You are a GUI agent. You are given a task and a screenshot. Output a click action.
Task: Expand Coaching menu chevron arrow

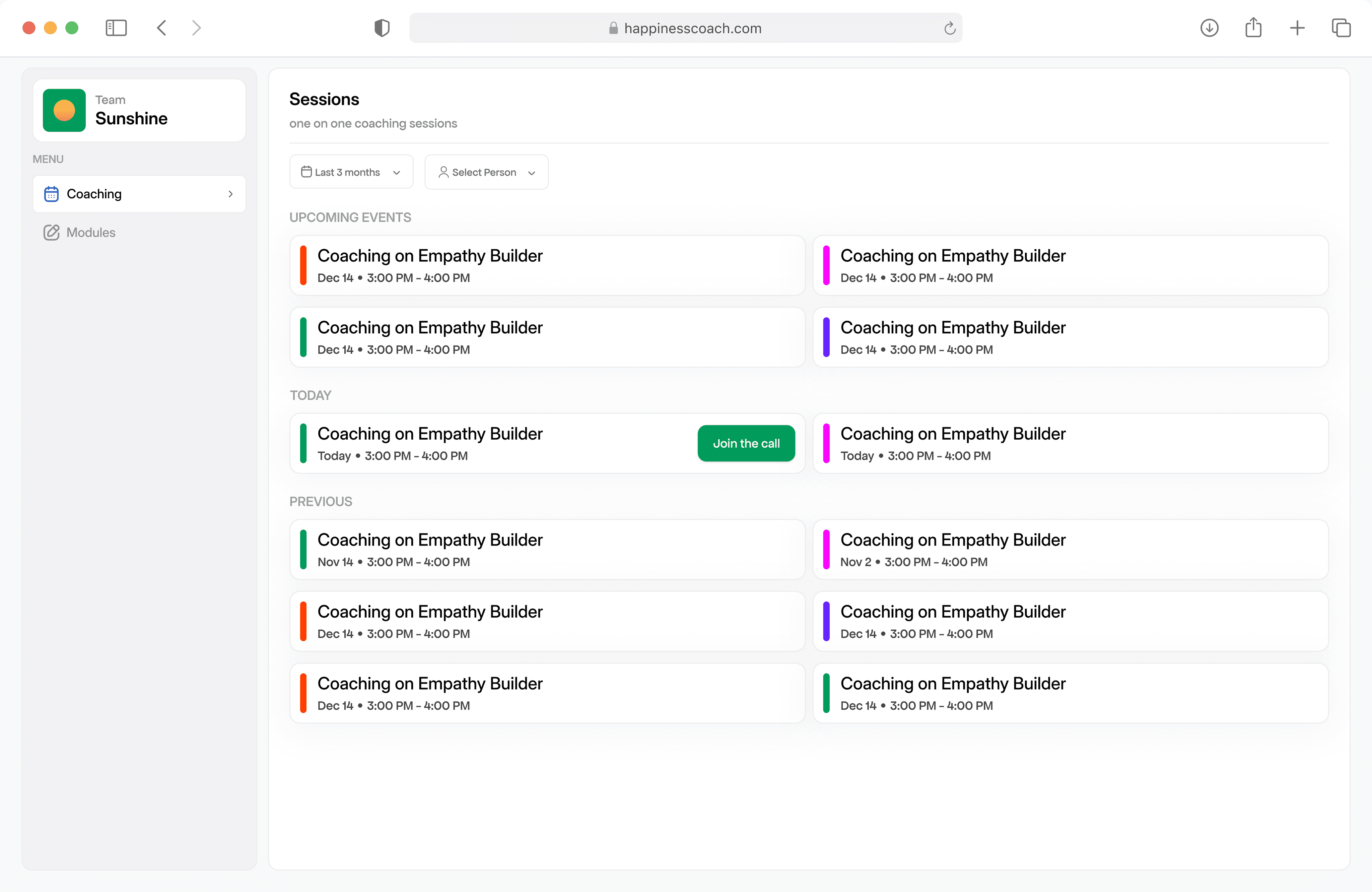pyautogui.click(x=230, y=194)
